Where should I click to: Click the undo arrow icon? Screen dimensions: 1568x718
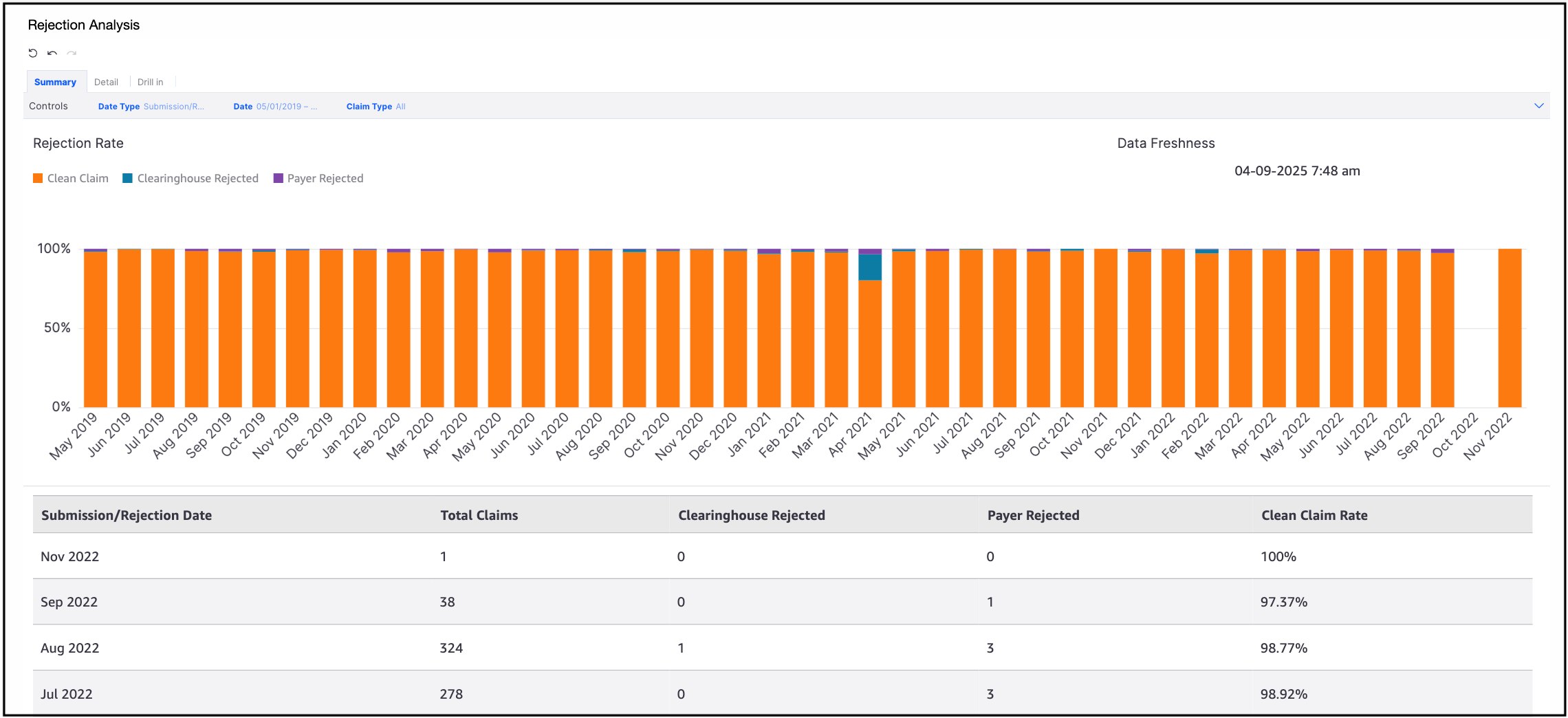pyautogui.click(x=52, y=53)
